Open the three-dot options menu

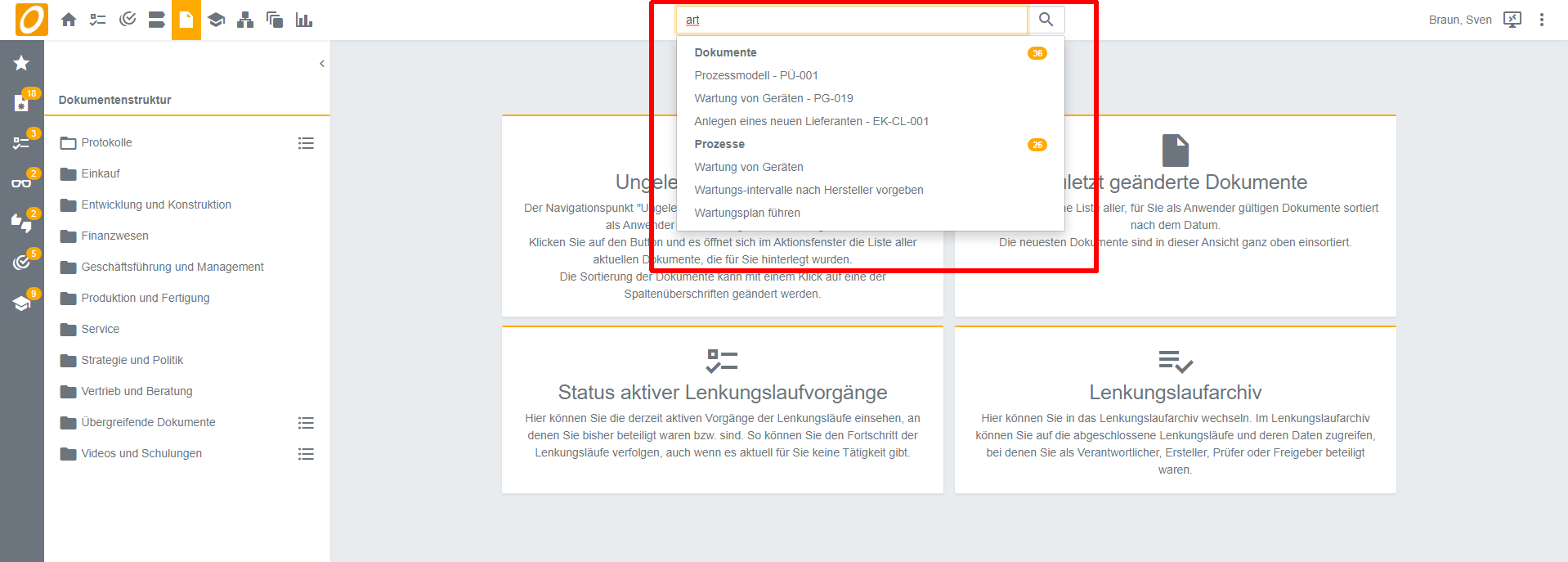pyautogui.click(x=1541, y=20)
